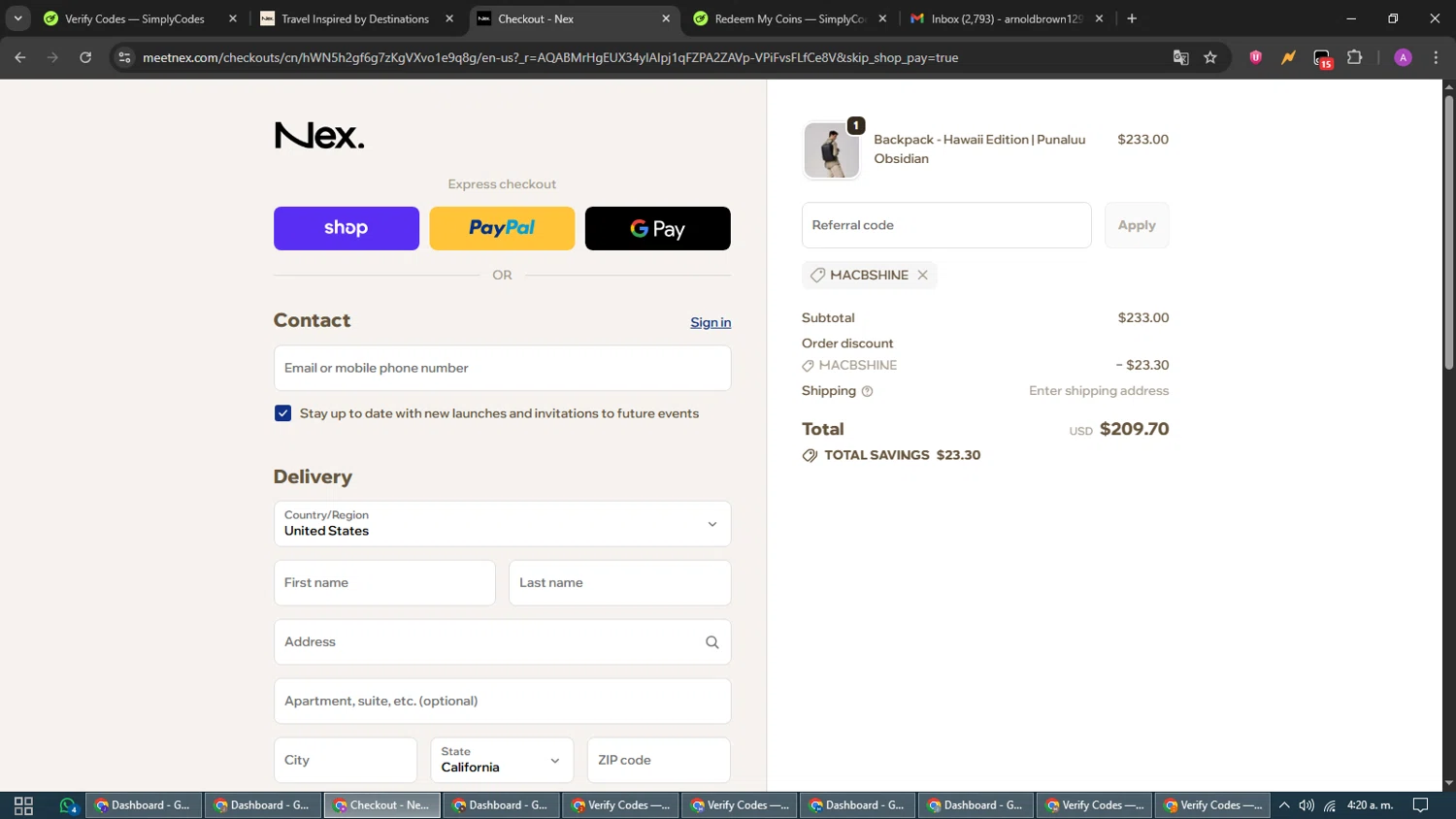The height and width of the screenshot is (819, 1456).
Task: Click the Subtotal $233.00 value
Action: [1143, 318]
